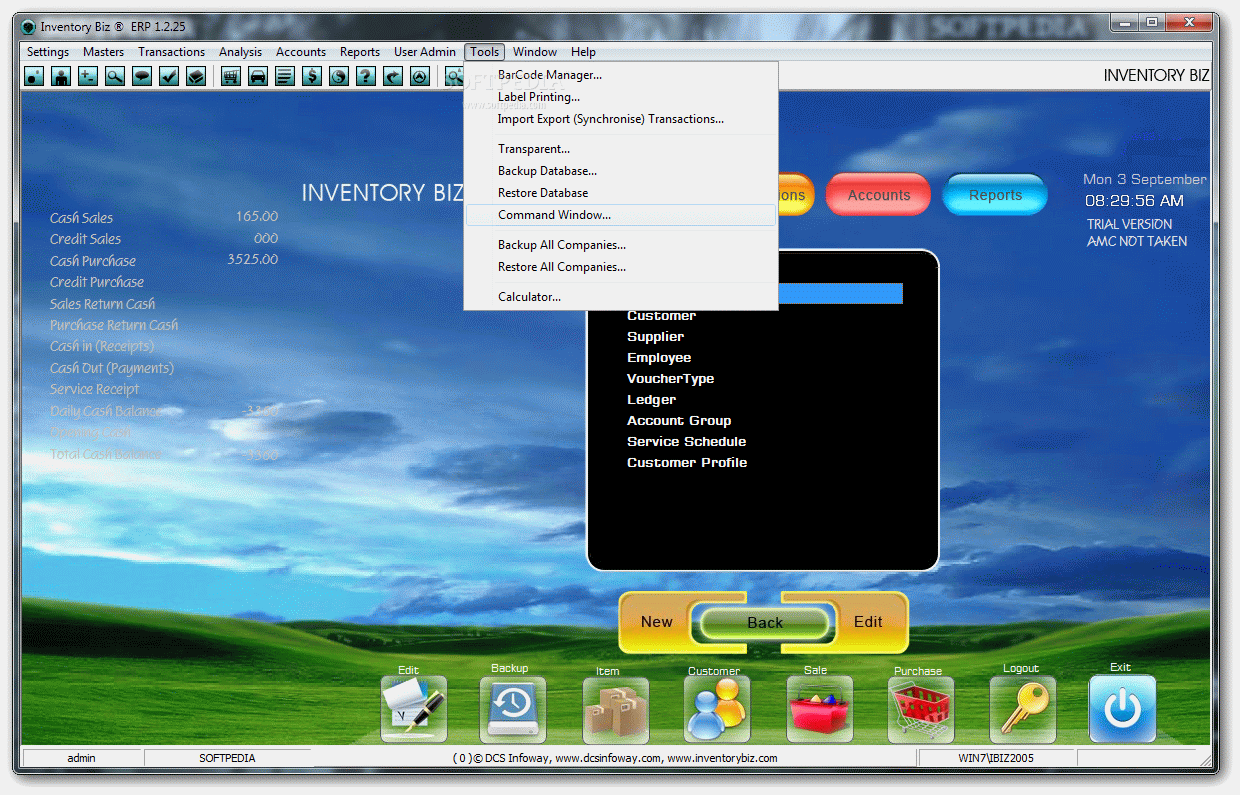Click the magnifying glass toolbar icon

115,75
